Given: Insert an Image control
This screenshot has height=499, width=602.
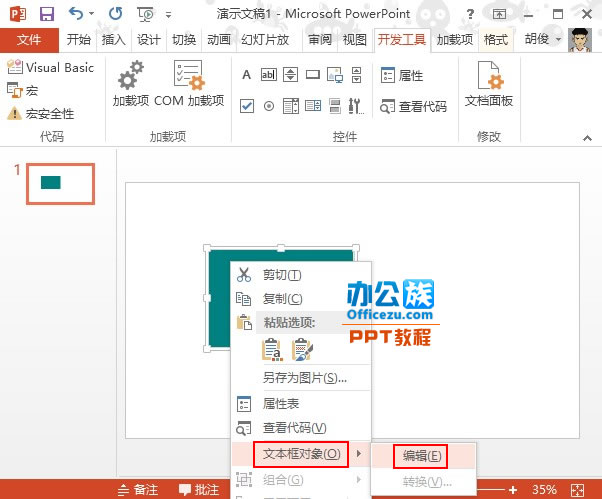Looking at the screenshot, I should click(335, 75).
